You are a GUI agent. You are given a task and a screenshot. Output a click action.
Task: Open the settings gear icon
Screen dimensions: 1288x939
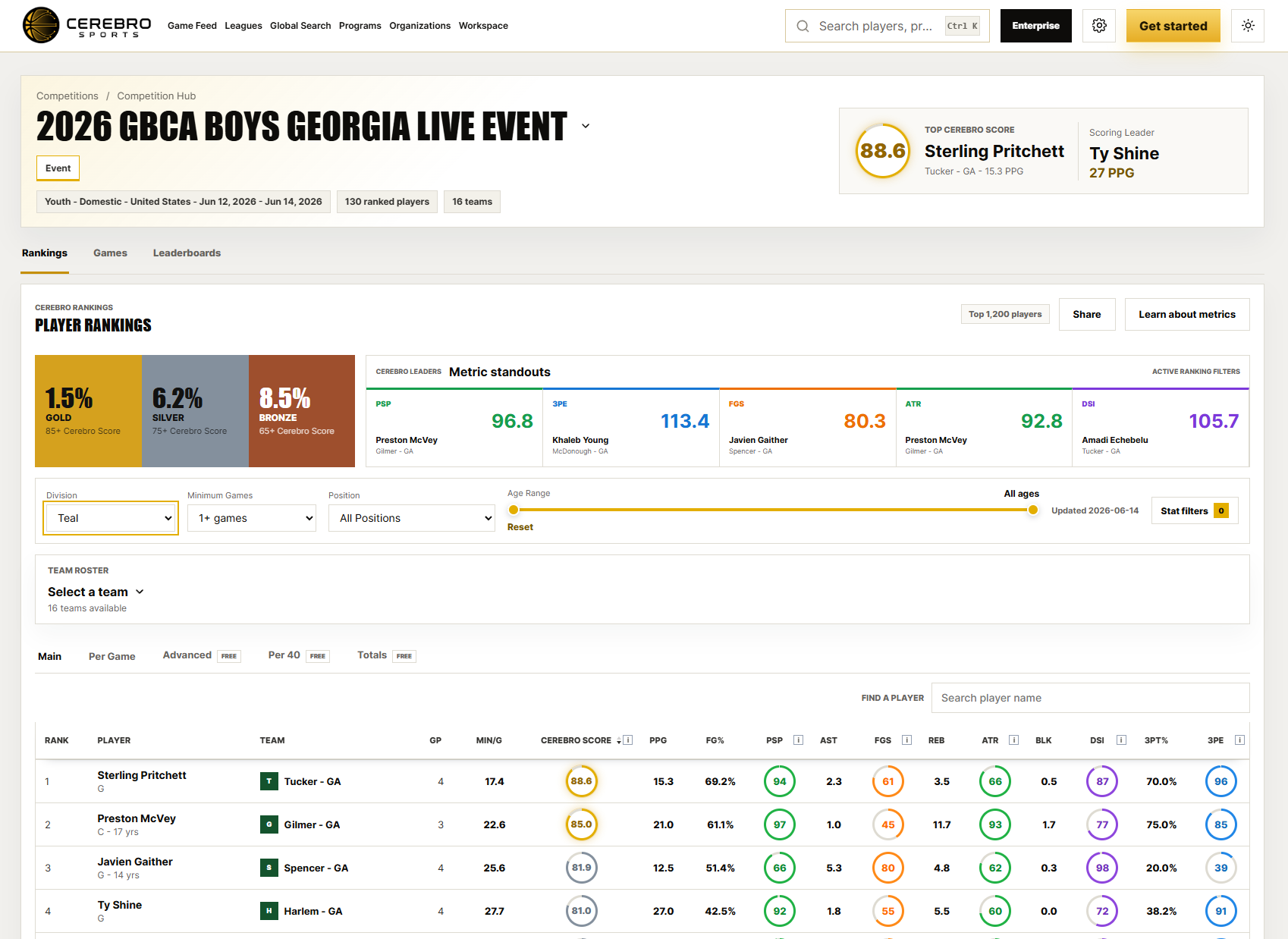click(1099, 26)
